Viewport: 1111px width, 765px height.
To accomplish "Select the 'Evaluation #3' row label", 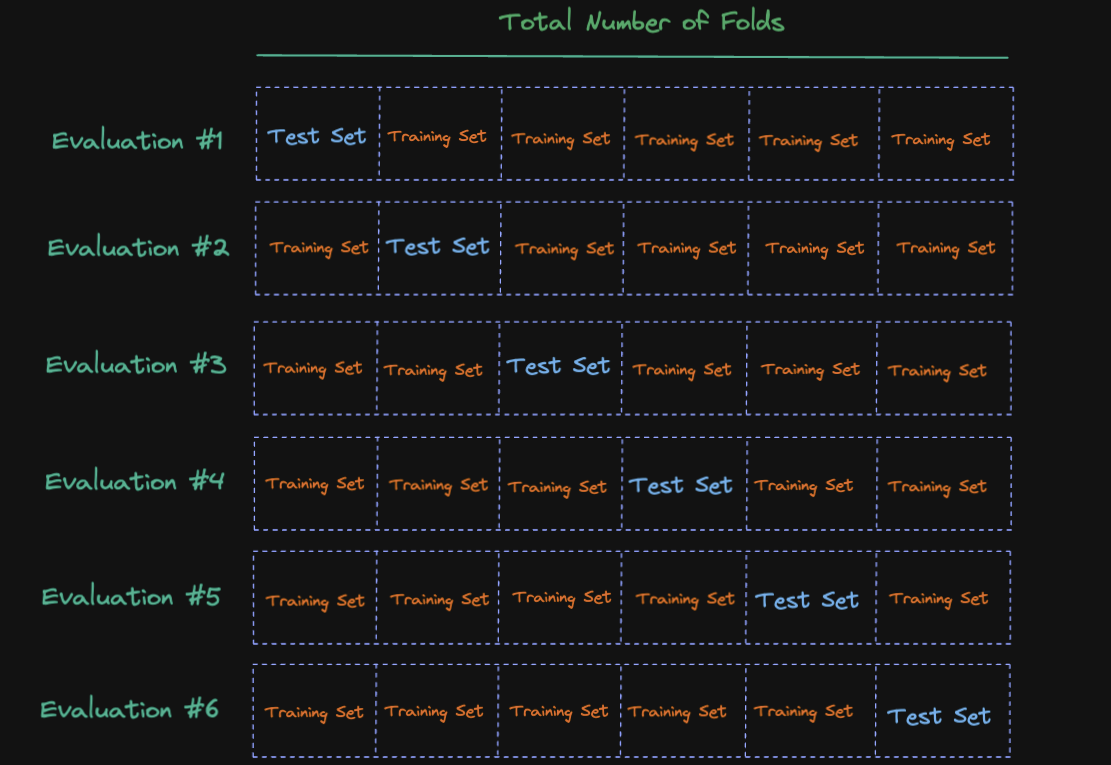I will pyautogui.click(x=136, y=364).
